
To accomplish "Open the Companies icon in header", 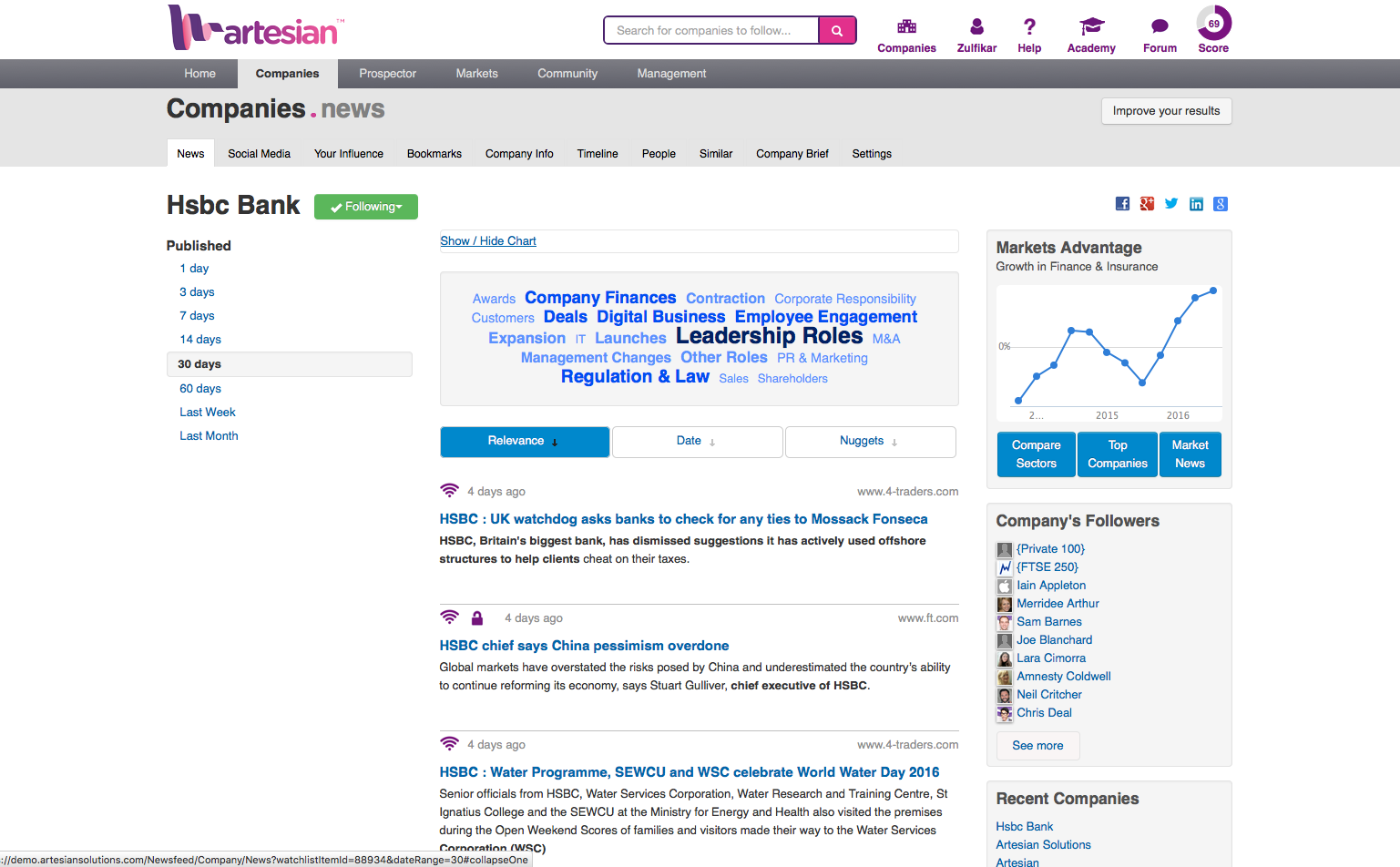I will (x=905, y=27).
